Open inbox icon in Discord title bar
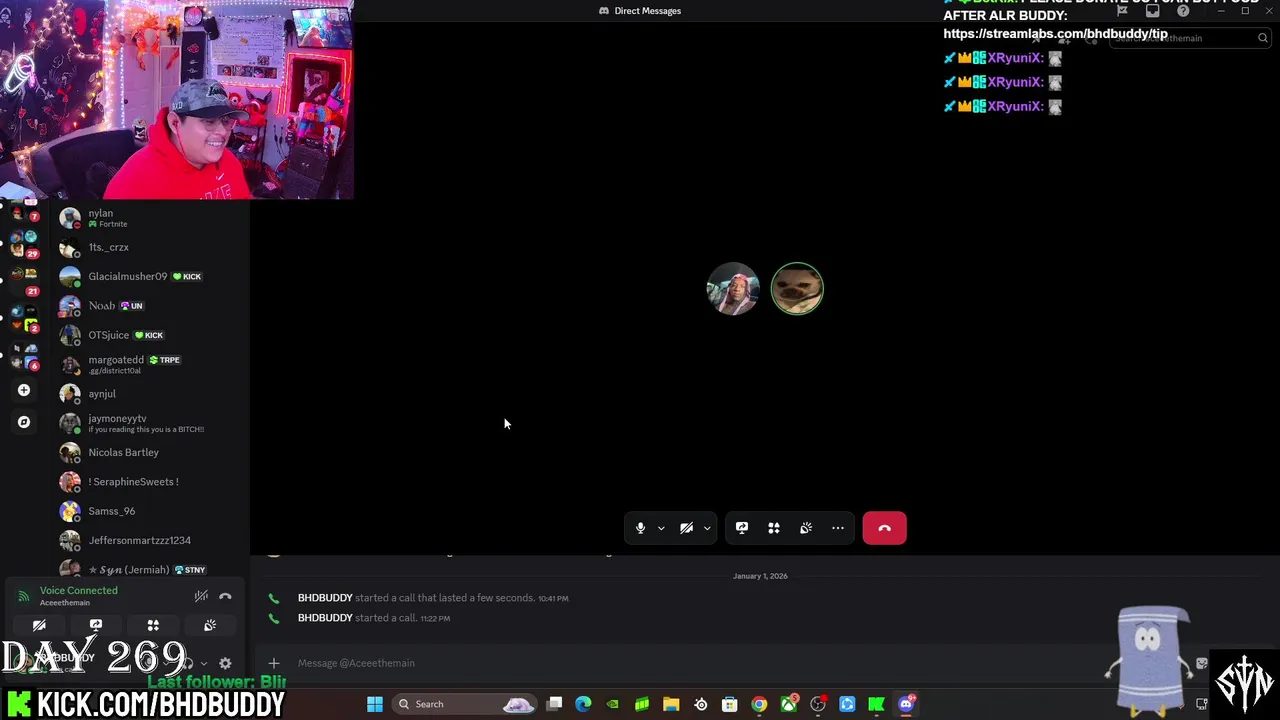 coord(1152,11)
